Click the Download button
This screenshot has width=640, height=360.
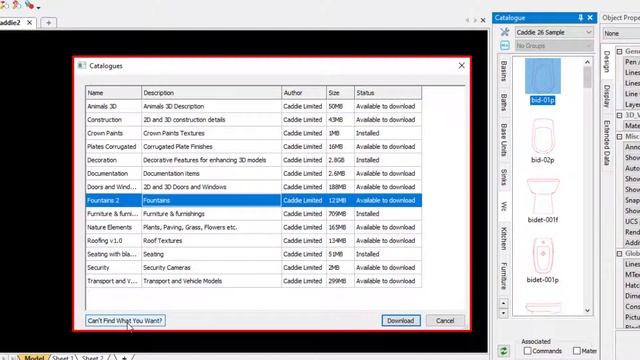coord(400,320)
